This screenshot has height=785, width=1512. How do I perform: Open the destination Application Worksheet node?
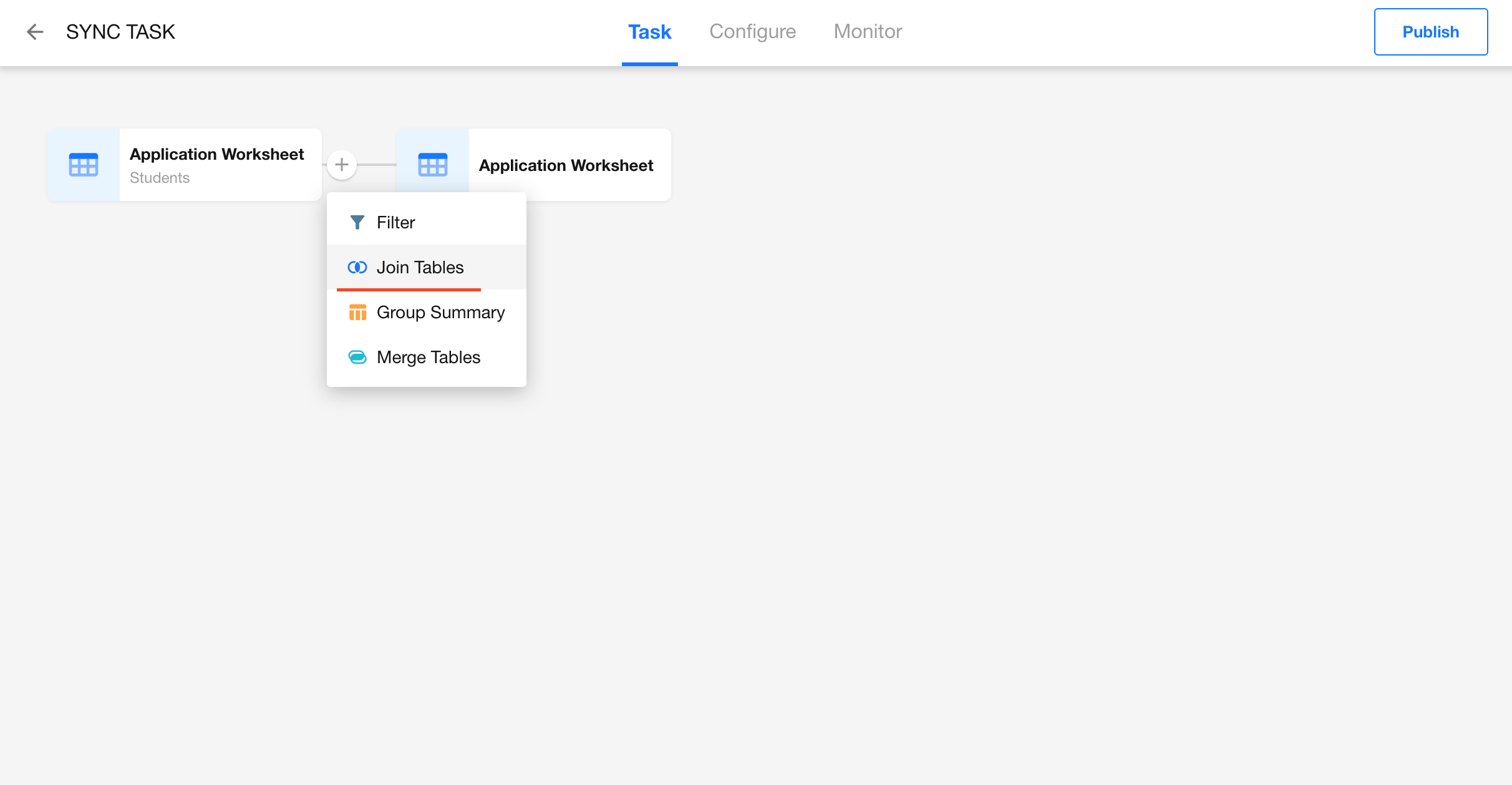click(566, 165)
